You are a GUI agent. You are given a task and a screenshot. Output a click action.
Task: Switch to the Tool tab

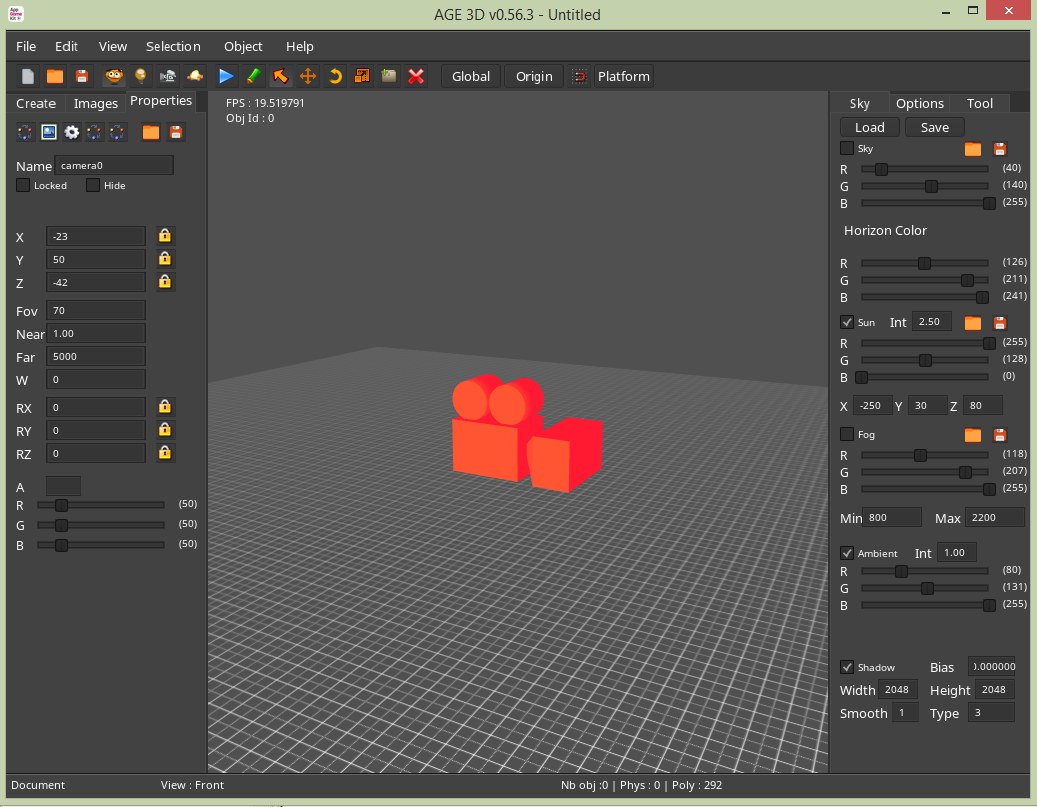(979, 103)
